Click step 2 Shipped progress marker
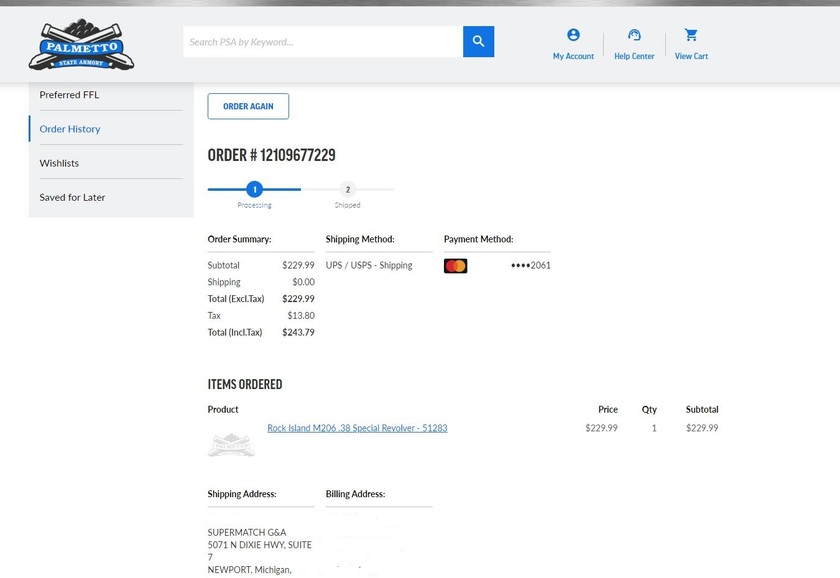The image size is (840, 578). pos(347,190)
